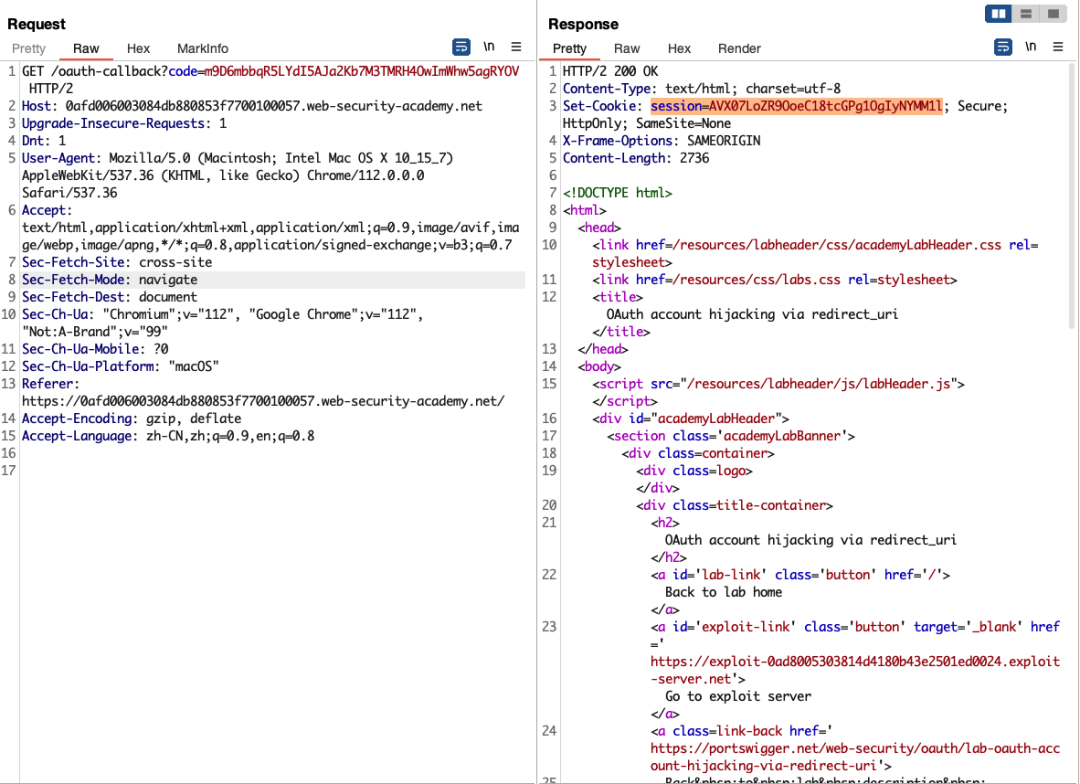Screen dimensions: 1080x784
Task: Click the User-Agent header line
Action: click(x=238, y=175)
